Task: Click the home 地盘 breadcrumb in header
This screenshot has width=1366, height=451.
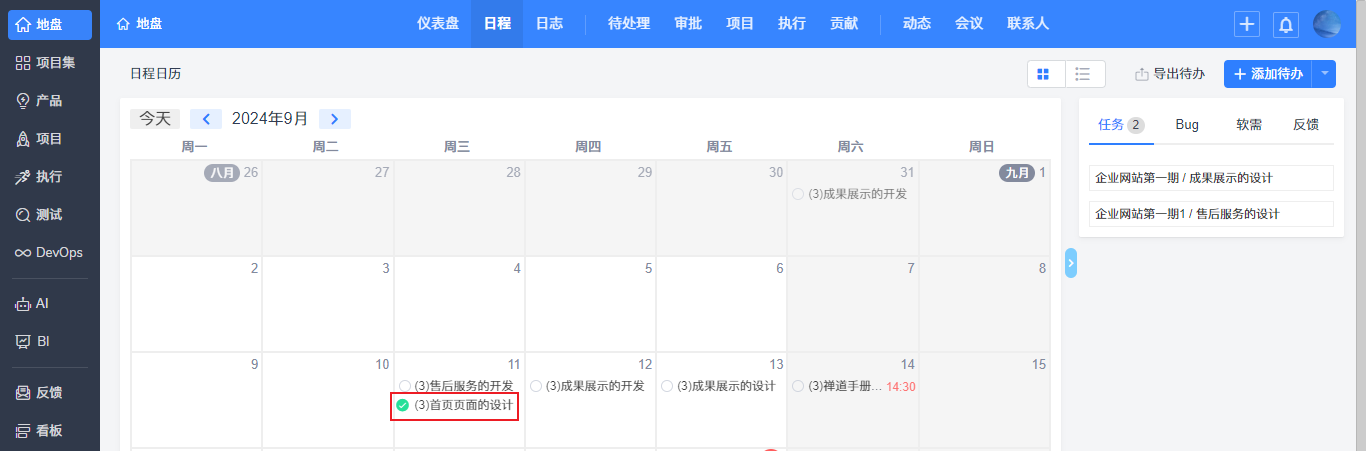Action: (139, 24)
